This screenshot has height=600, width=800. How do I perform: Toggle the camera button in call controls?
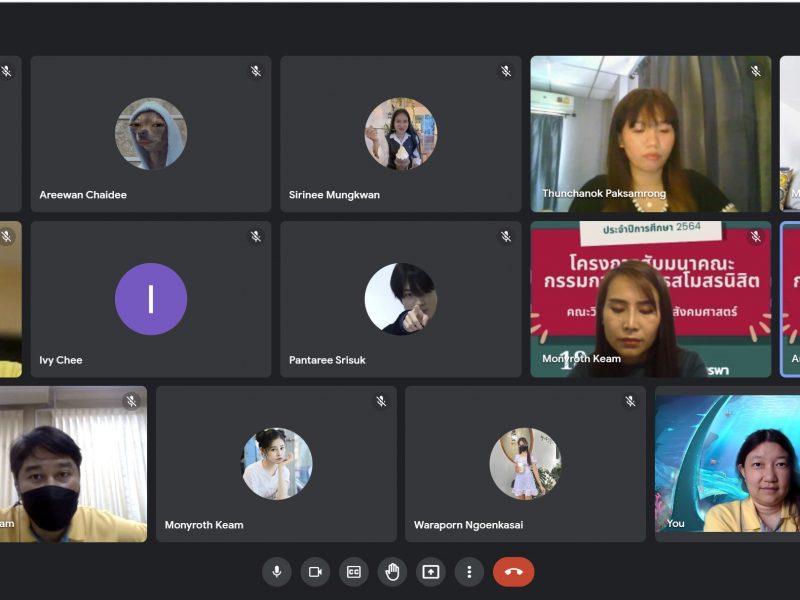point(315,572)
